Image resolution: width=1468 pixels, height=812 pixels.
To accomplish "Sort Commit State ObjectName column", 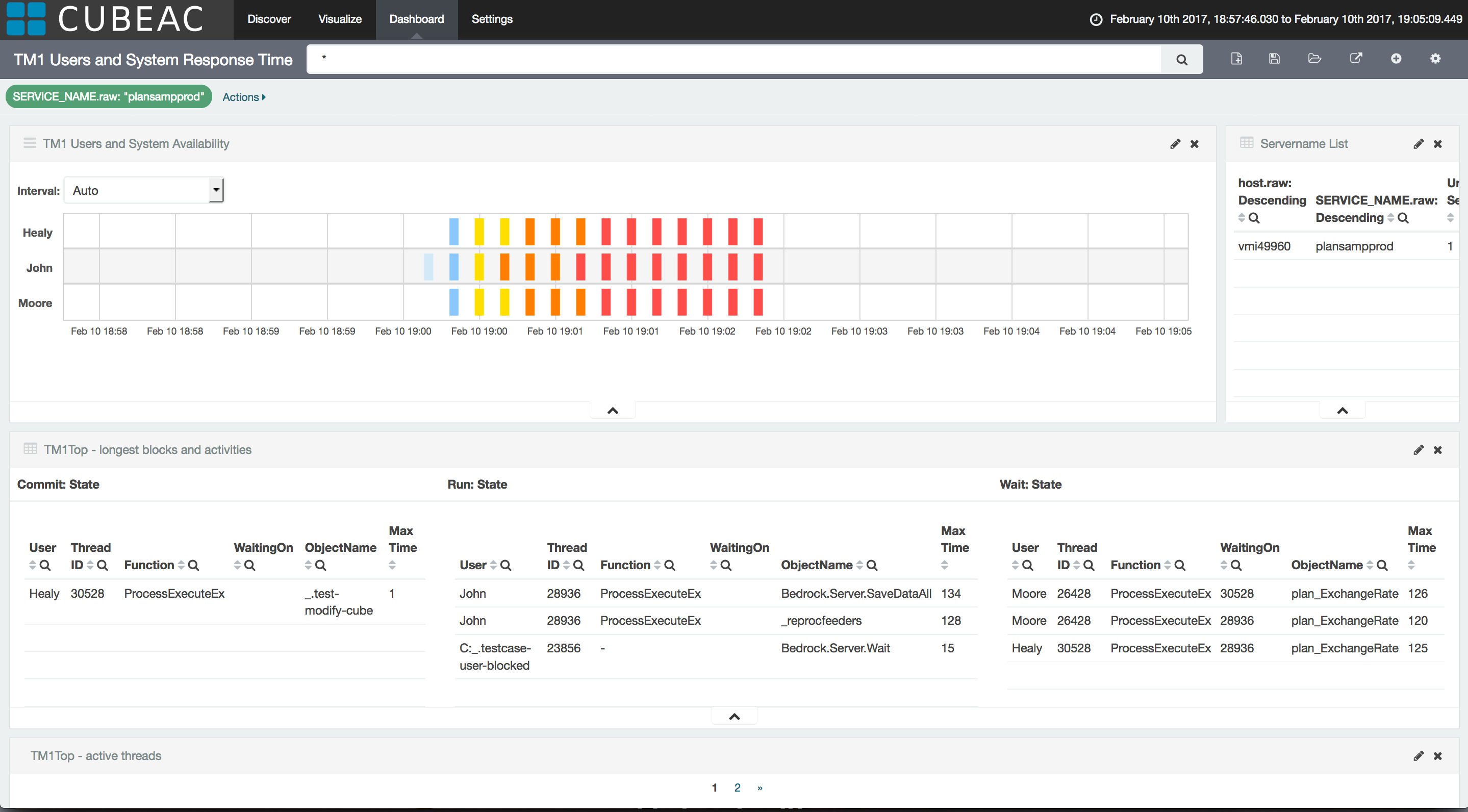I will pyautogui.click(x=308, y=565).
